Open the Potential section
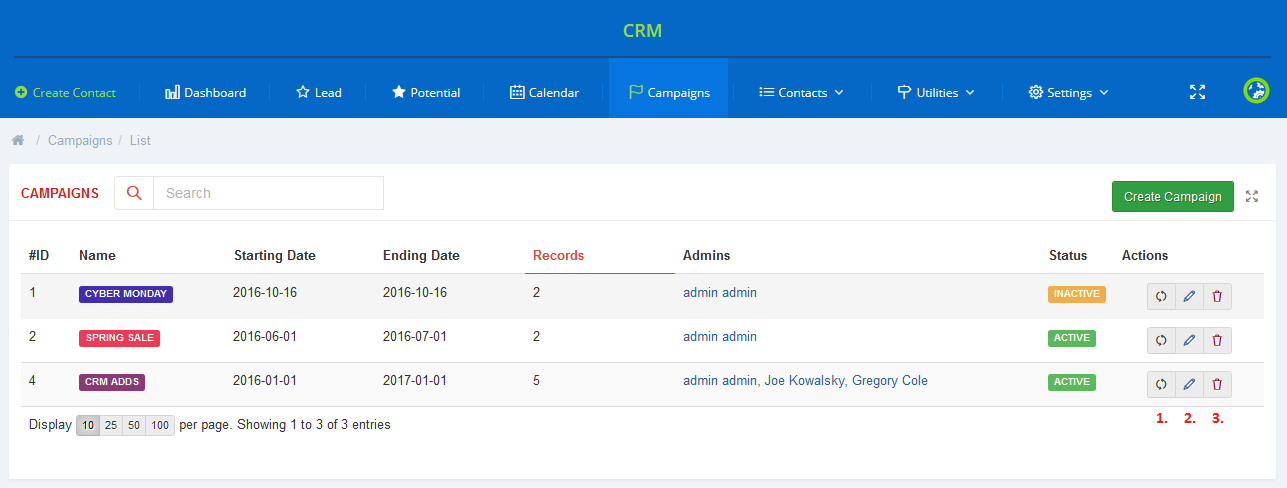Viewport: 1287px width, 488px height. (426, 92)
